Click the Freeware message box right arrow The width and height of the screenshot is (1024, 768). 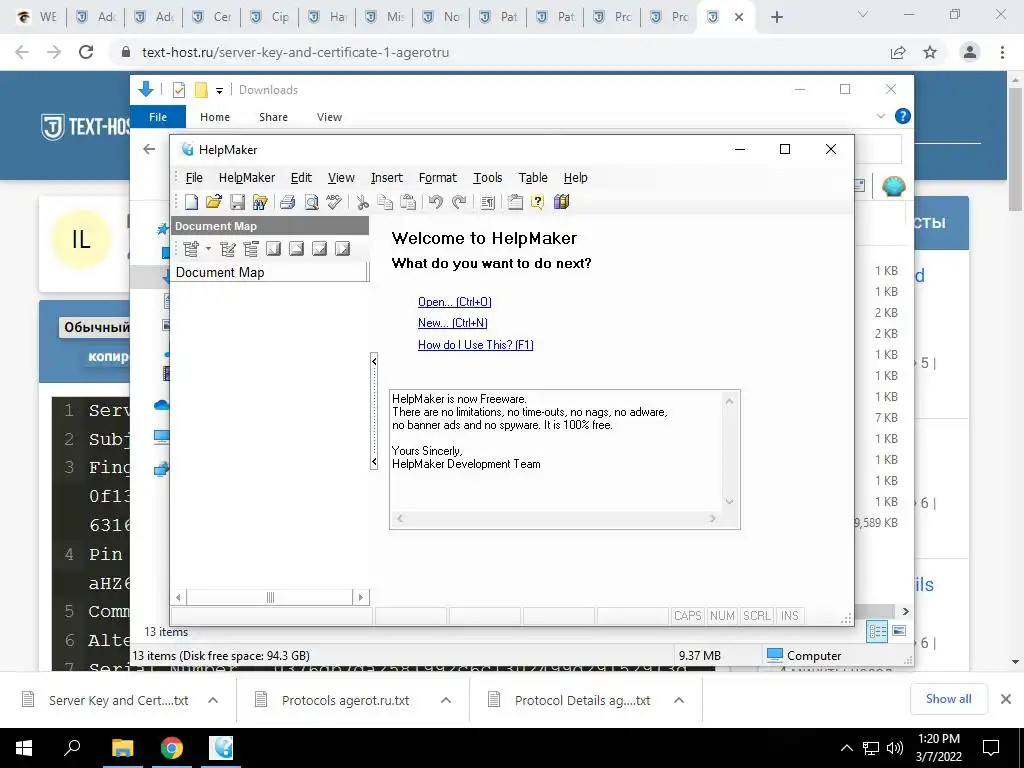tap(712, 519)
